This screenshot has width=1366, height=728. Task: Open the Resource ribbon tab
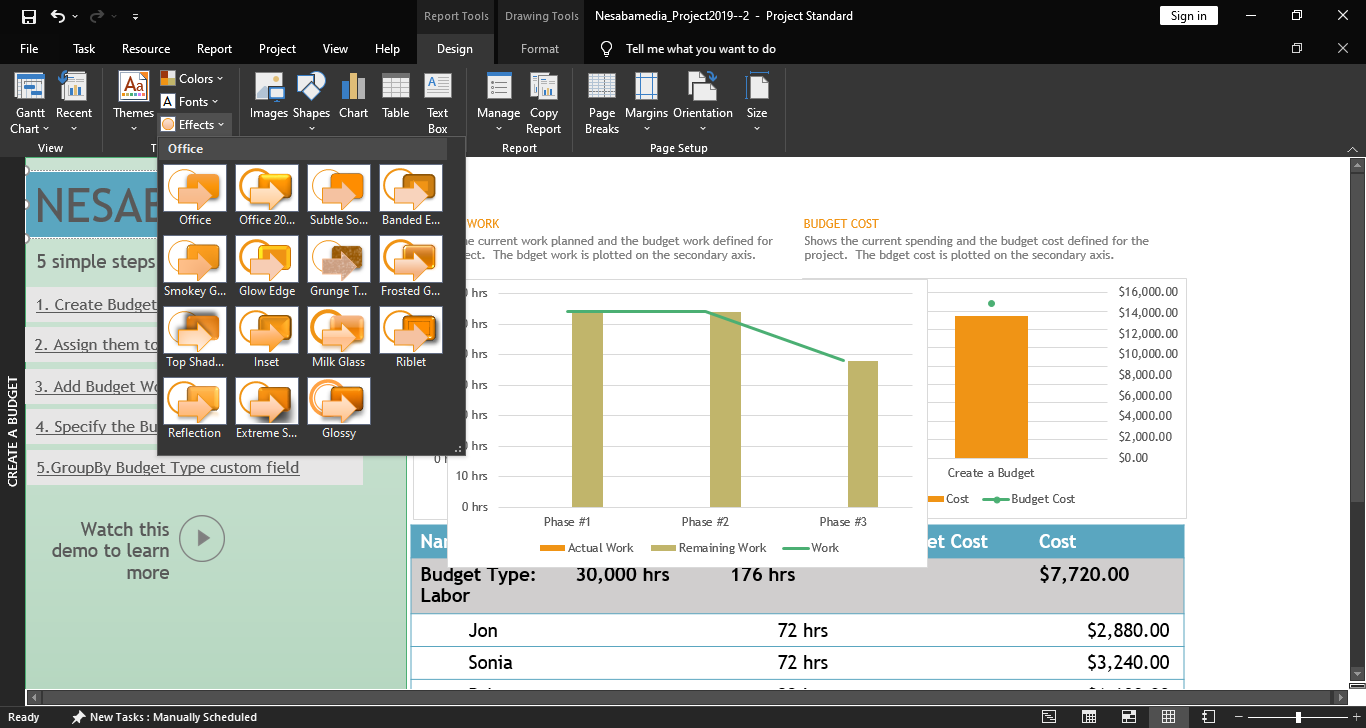point(146,49)
